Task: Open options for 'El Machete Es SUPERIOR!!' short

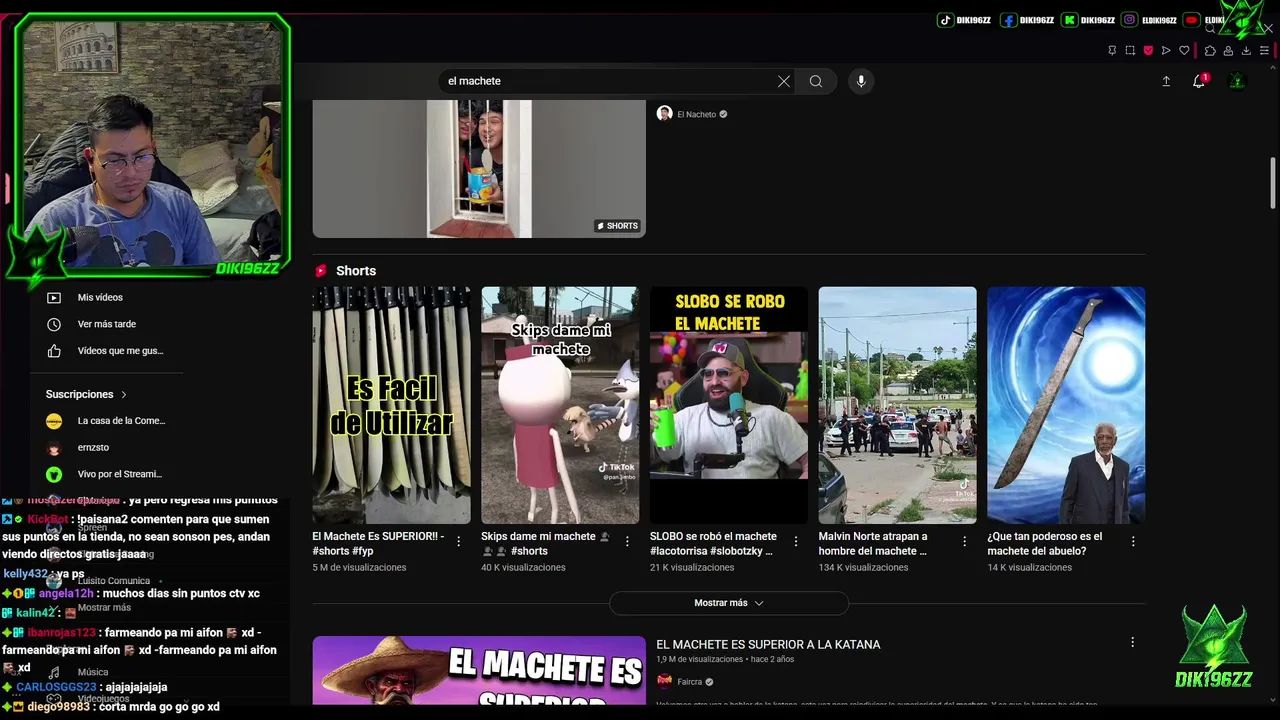Action: [x=459, y=541]
